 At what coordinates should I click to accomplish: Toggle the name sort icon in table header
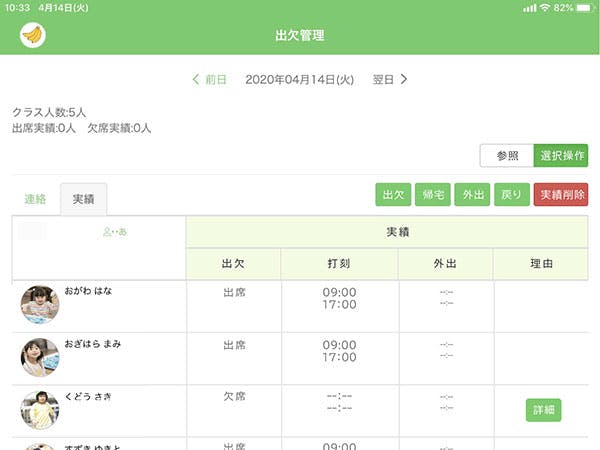115,232
